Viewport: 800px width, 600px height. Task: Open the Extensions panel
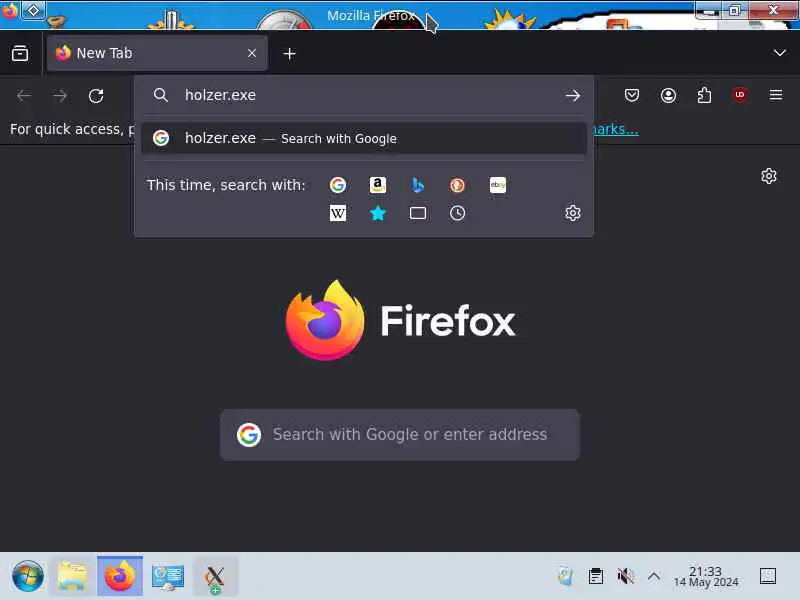click(x=704, y=95)
